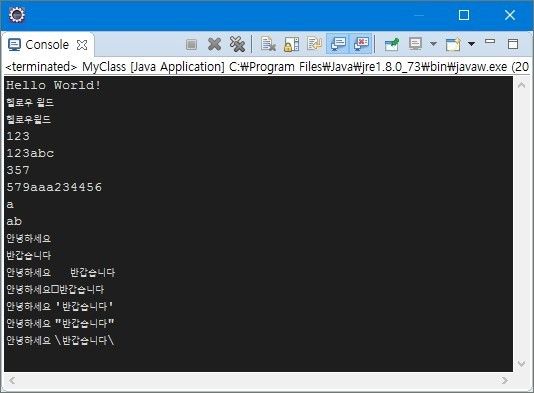Click the horizontal scrollbar left arrow

[x=12, y=380]
